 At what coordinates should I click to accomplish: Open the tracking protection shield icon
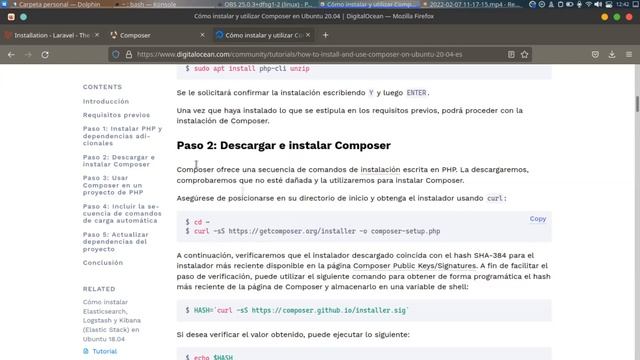coord(116,54)
